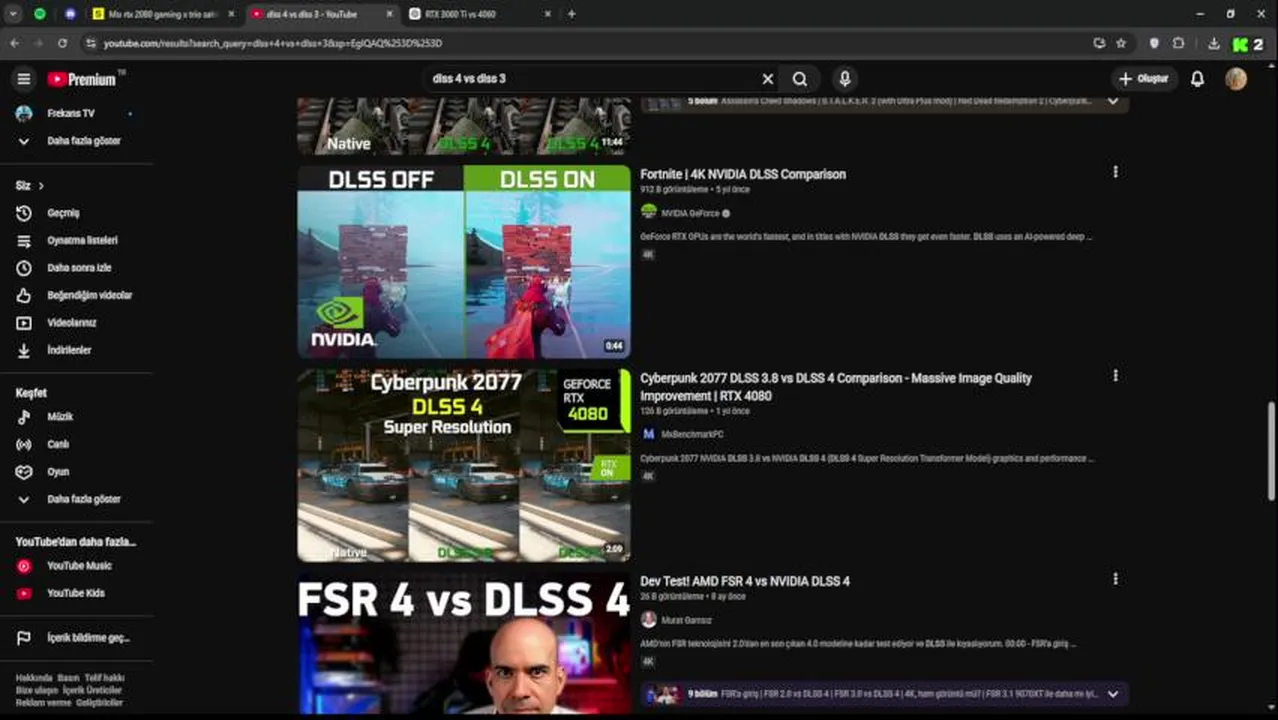This screenshot has width=1278, height=720.
Task: Open the shield icon in address bar
Action: [x=1154, y=43]
